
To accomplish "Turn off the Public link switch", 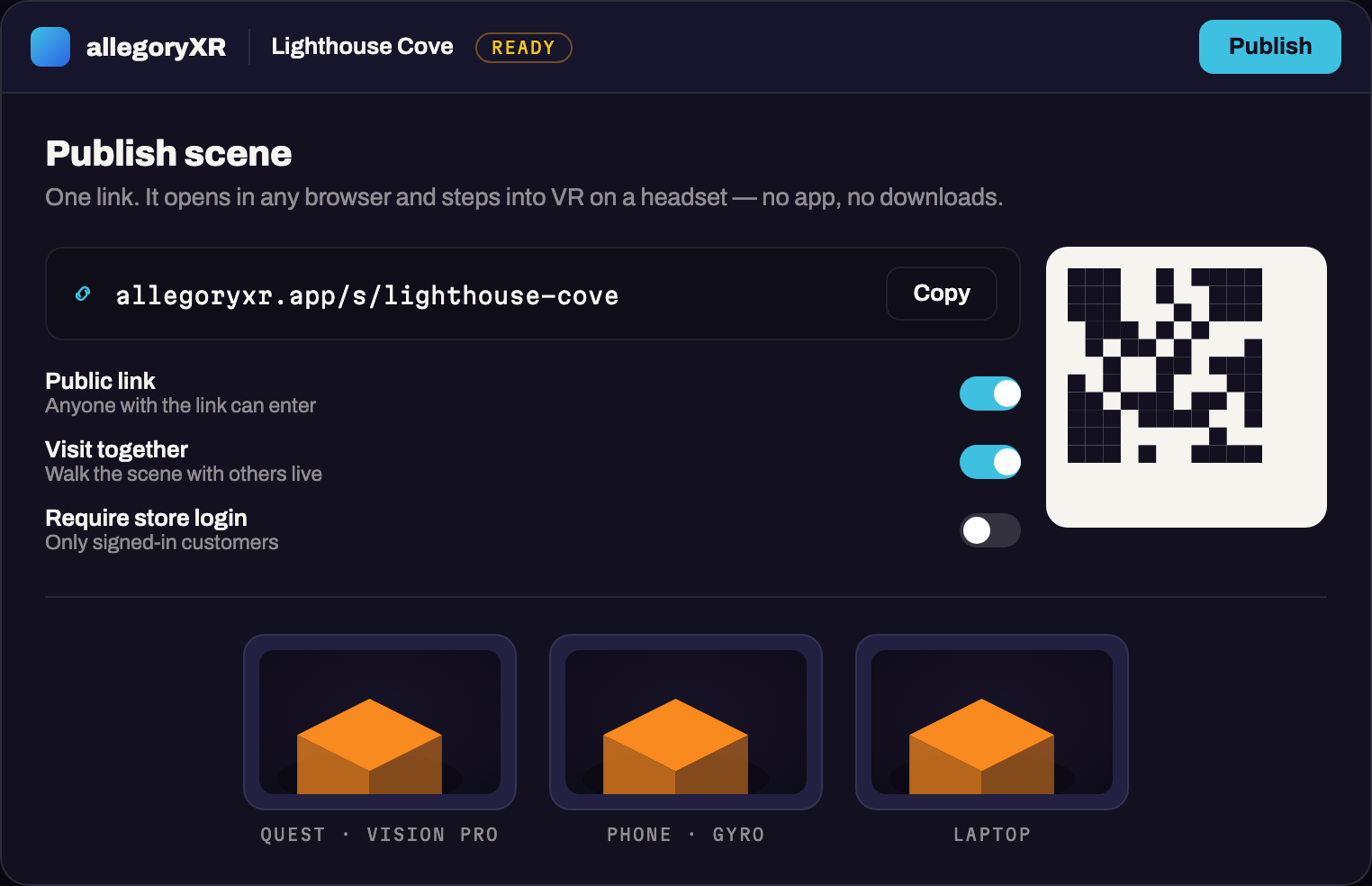I will [990, 393].
